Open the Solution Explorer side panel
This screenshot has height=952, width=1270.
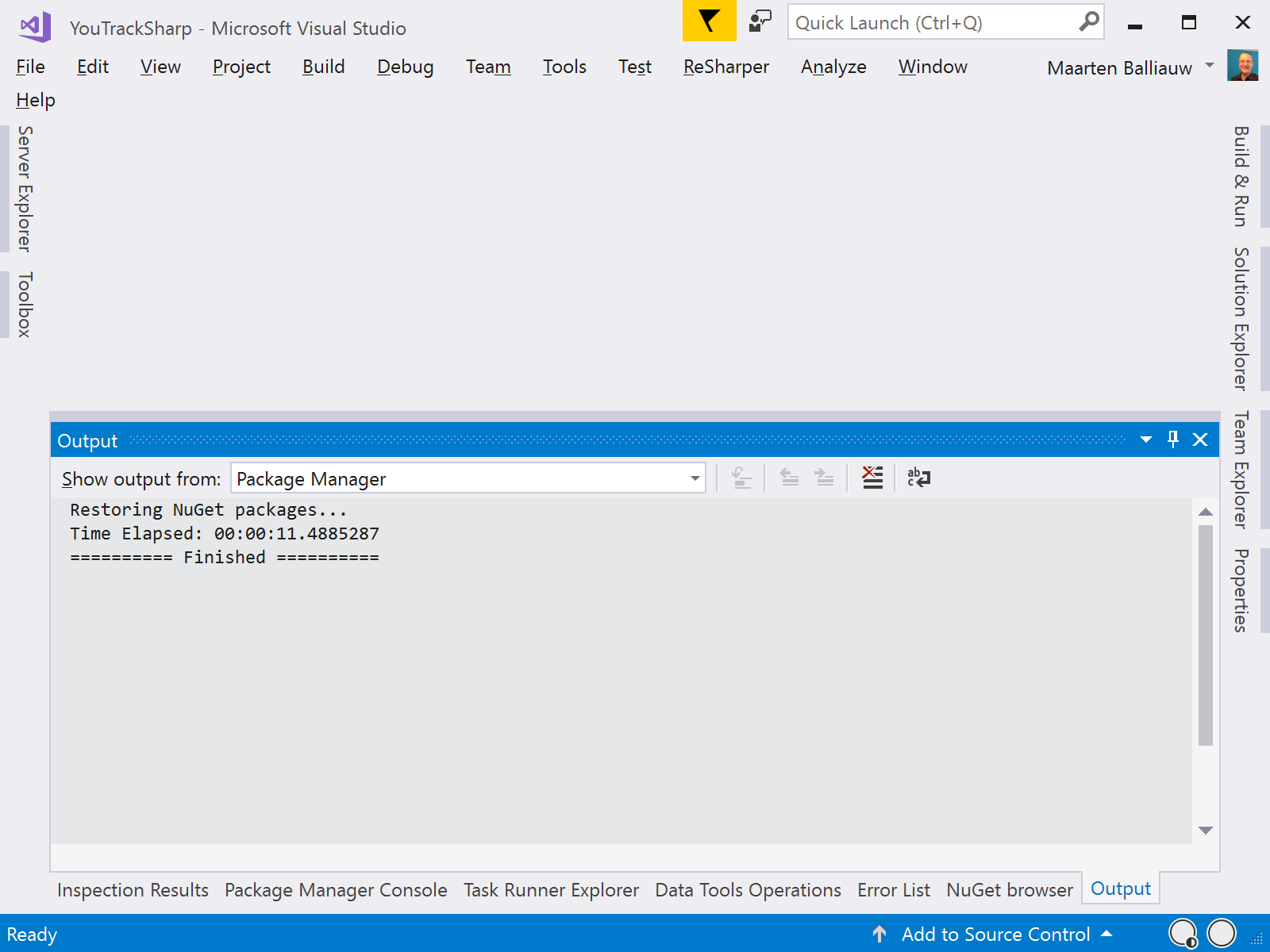[1241, 319]
